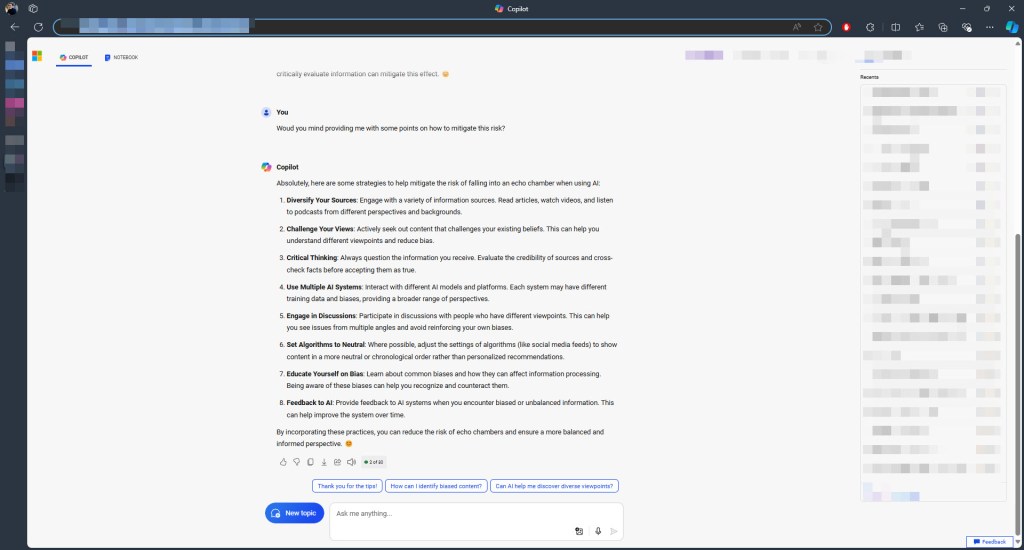Viewport: 1024px width, 550px height.
Task: Like the Copilot response with thumbs up
Action: (x=283, y=462)
